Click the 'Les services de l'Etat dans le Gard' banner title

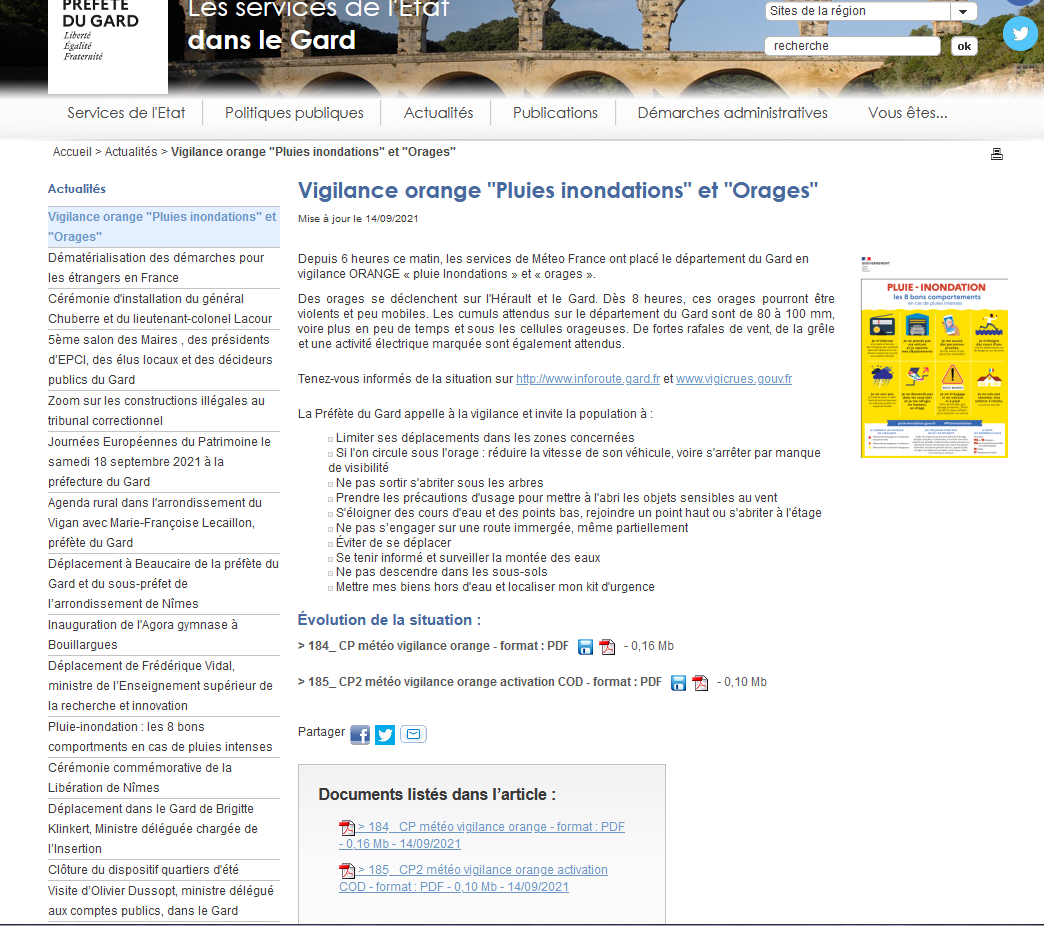(x=318, y=25)
